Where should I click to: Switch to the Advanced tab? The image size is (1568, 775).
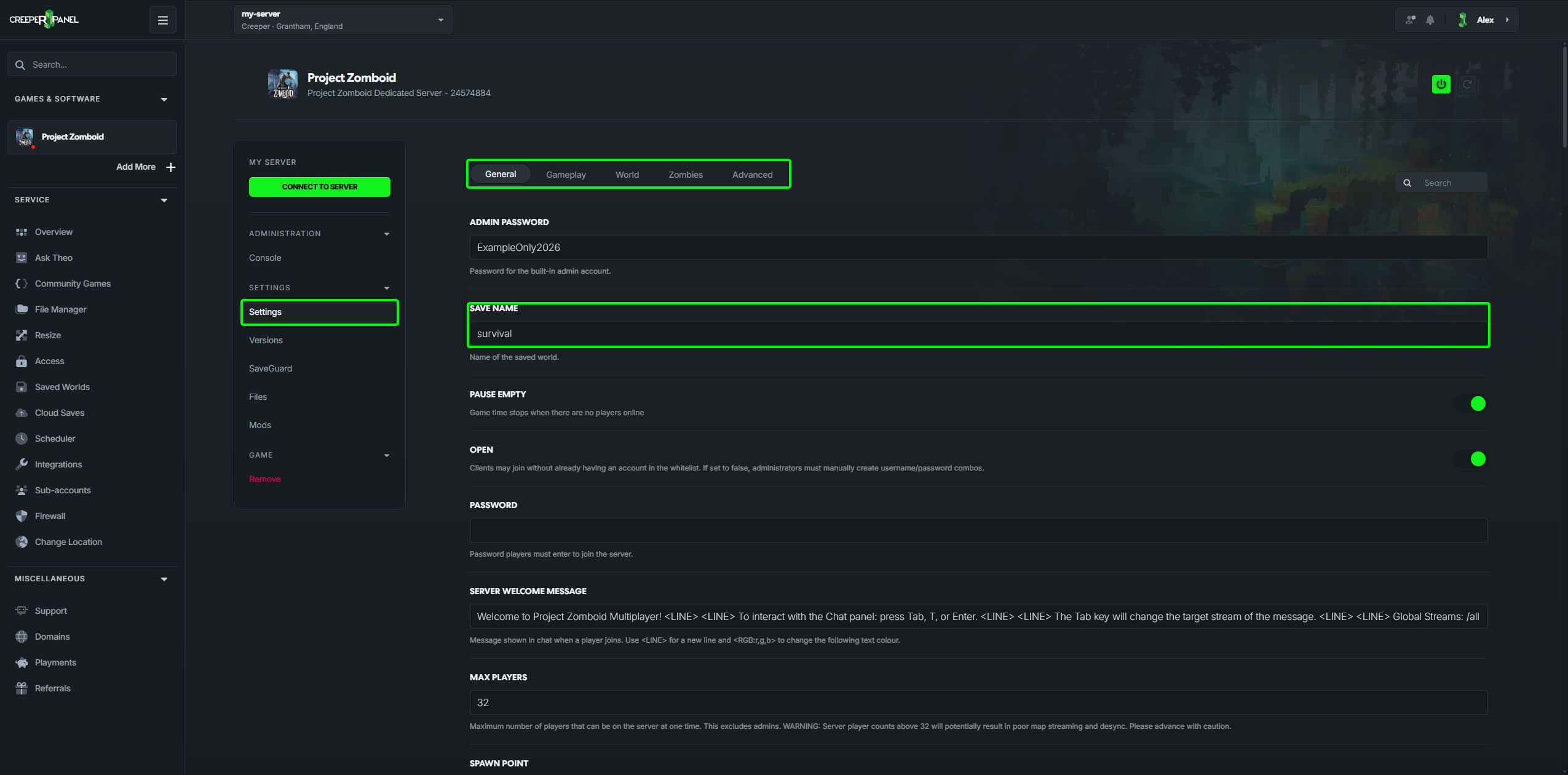[x=752, y=175]
